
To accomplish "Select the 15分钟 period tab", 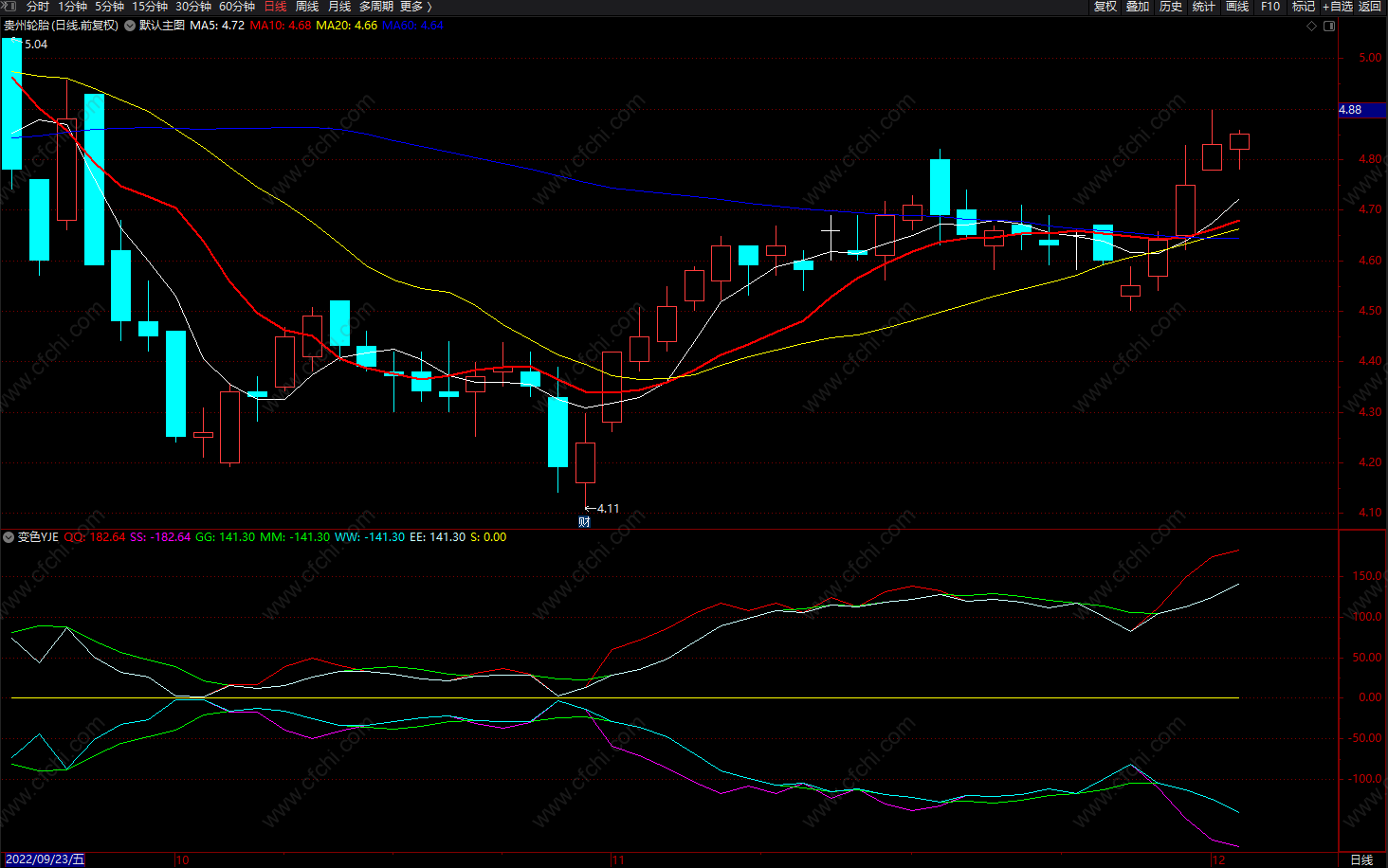I will click(x=150, y=7).
